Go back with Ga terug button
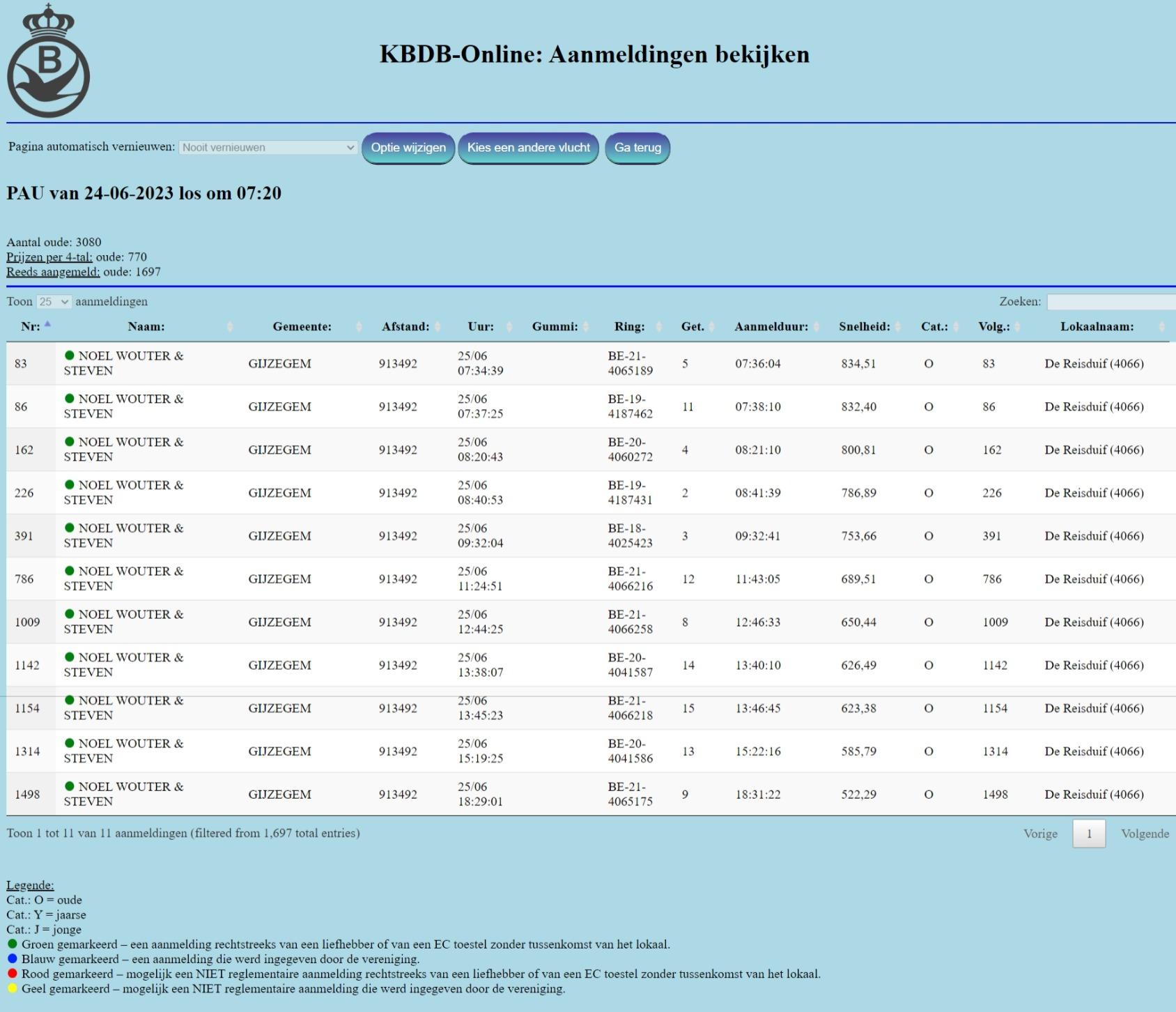The height and width of the screenshot is (1012, 1176). click(x=637, y=148)
